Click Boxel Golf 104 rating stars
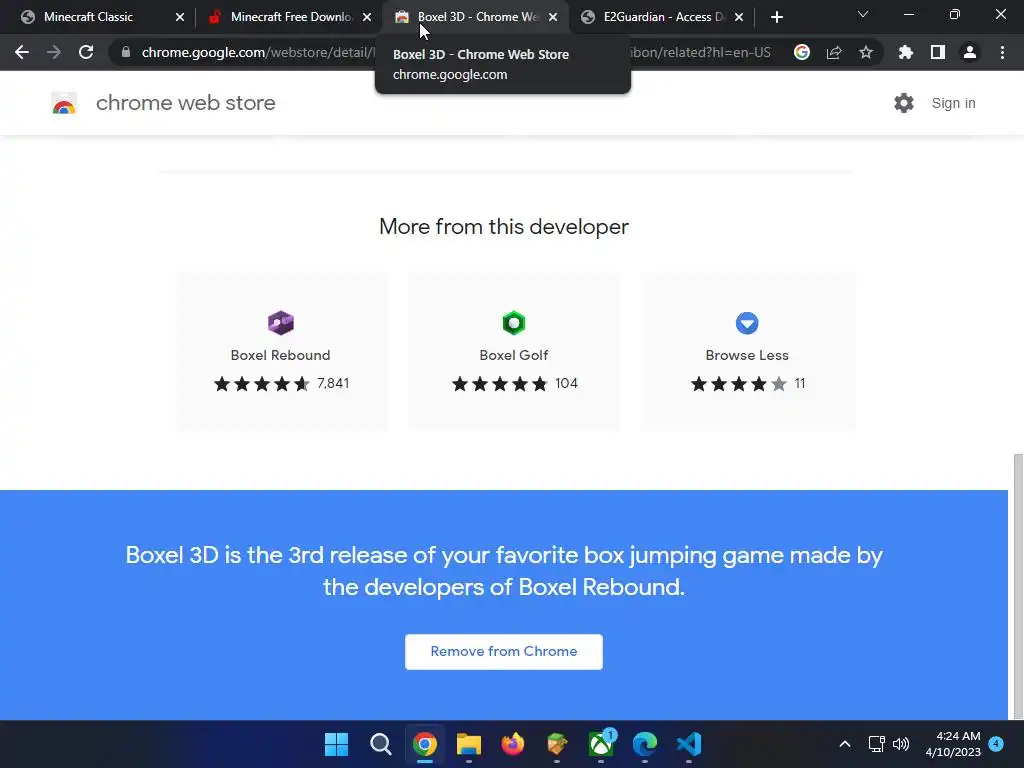The height and width of the screenshot is (768, 1024). (500, 383)
